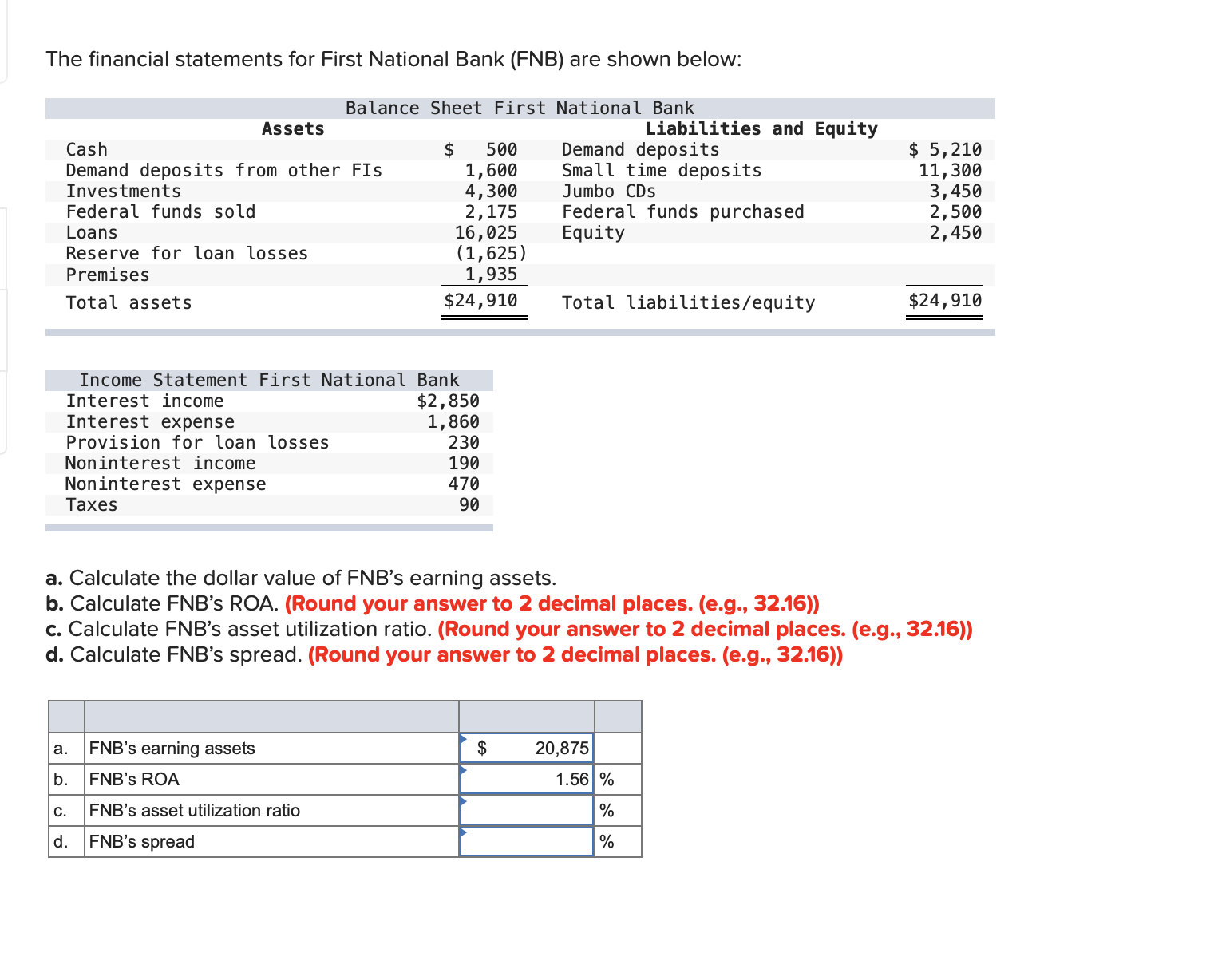This screenshot has height=980, width=1210.
Task: Click the 'FNB's earning assets' label text
Action: [x=172, y=749]
